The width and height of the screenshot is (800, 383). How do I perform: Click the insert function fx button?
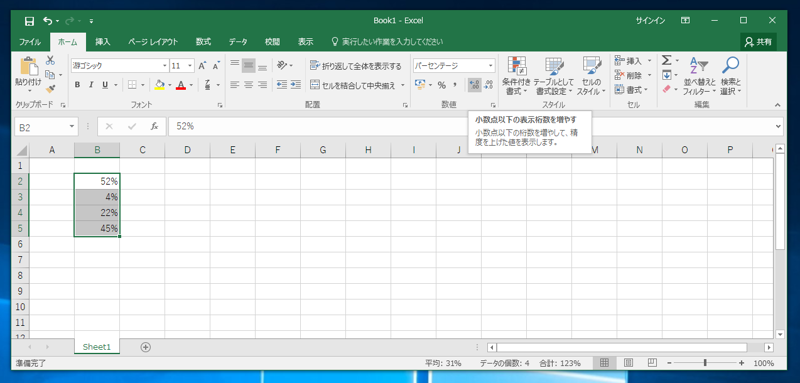point(154,126)
